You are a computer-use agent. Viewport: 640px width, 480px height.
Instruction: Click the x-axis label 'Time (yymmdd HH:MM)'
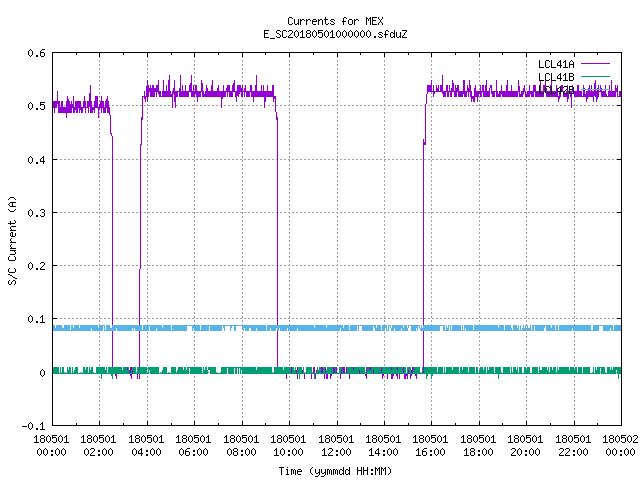335,471
